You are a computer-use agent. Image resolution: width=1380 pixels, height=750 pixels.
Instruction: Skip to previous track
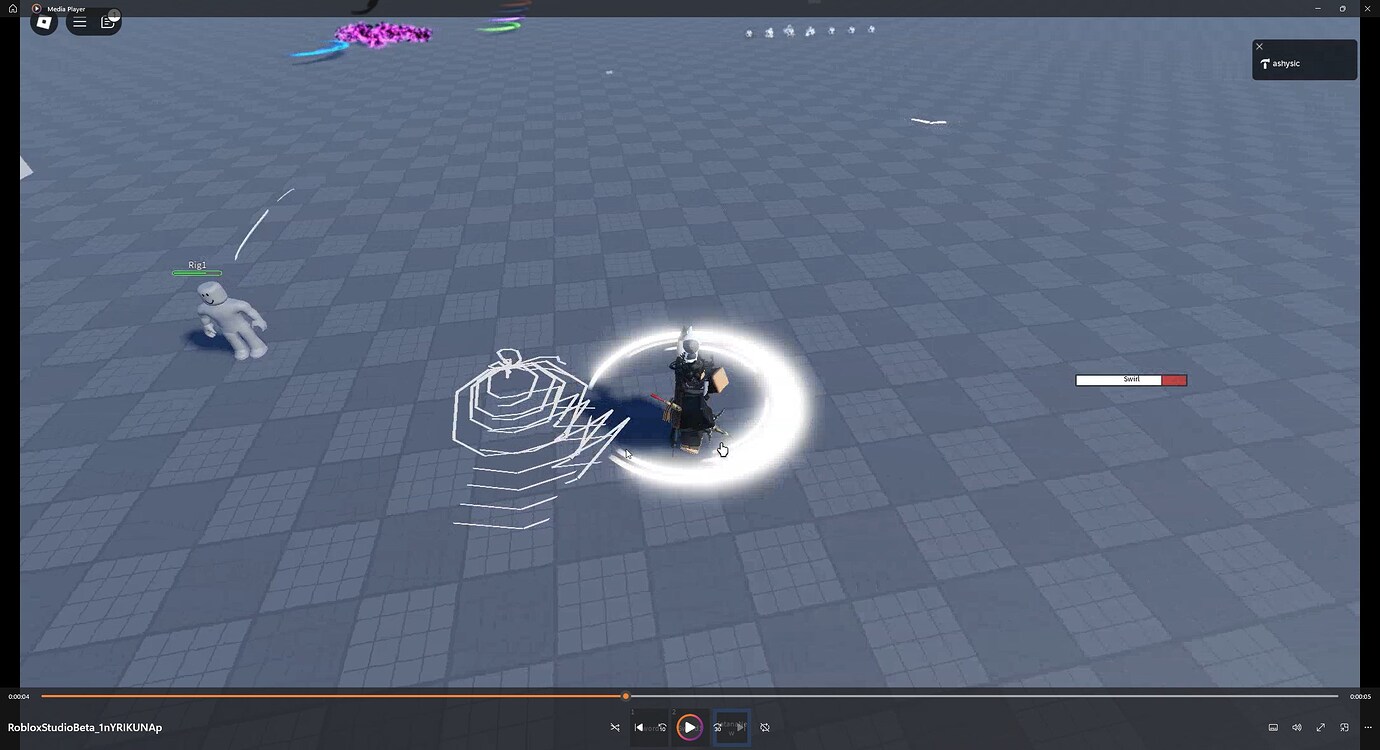pyautogui.click(x=640, y=727)
